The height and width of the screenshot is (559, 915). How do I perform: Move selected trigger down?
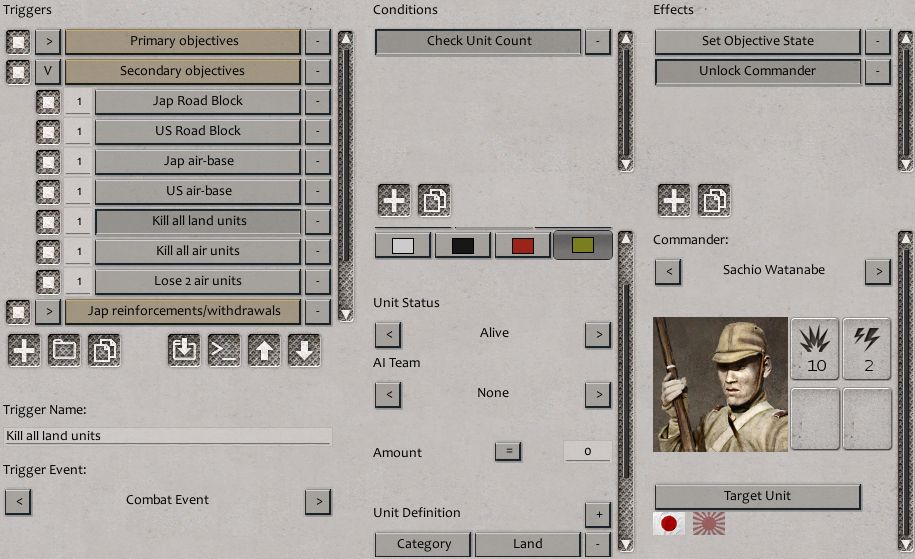304,351
